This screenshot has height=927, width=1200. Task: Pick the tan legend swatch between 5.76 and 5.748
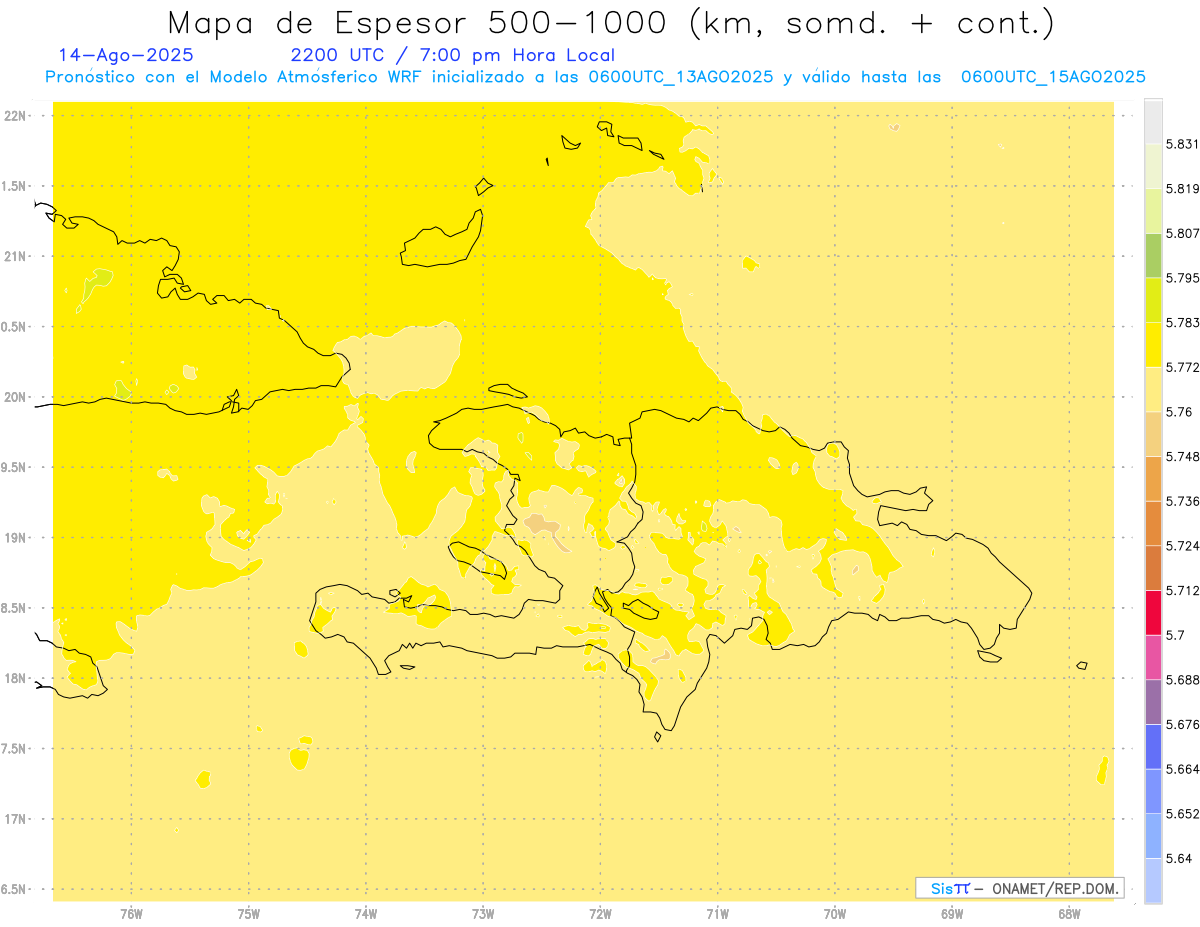[x=1153, y=434]
